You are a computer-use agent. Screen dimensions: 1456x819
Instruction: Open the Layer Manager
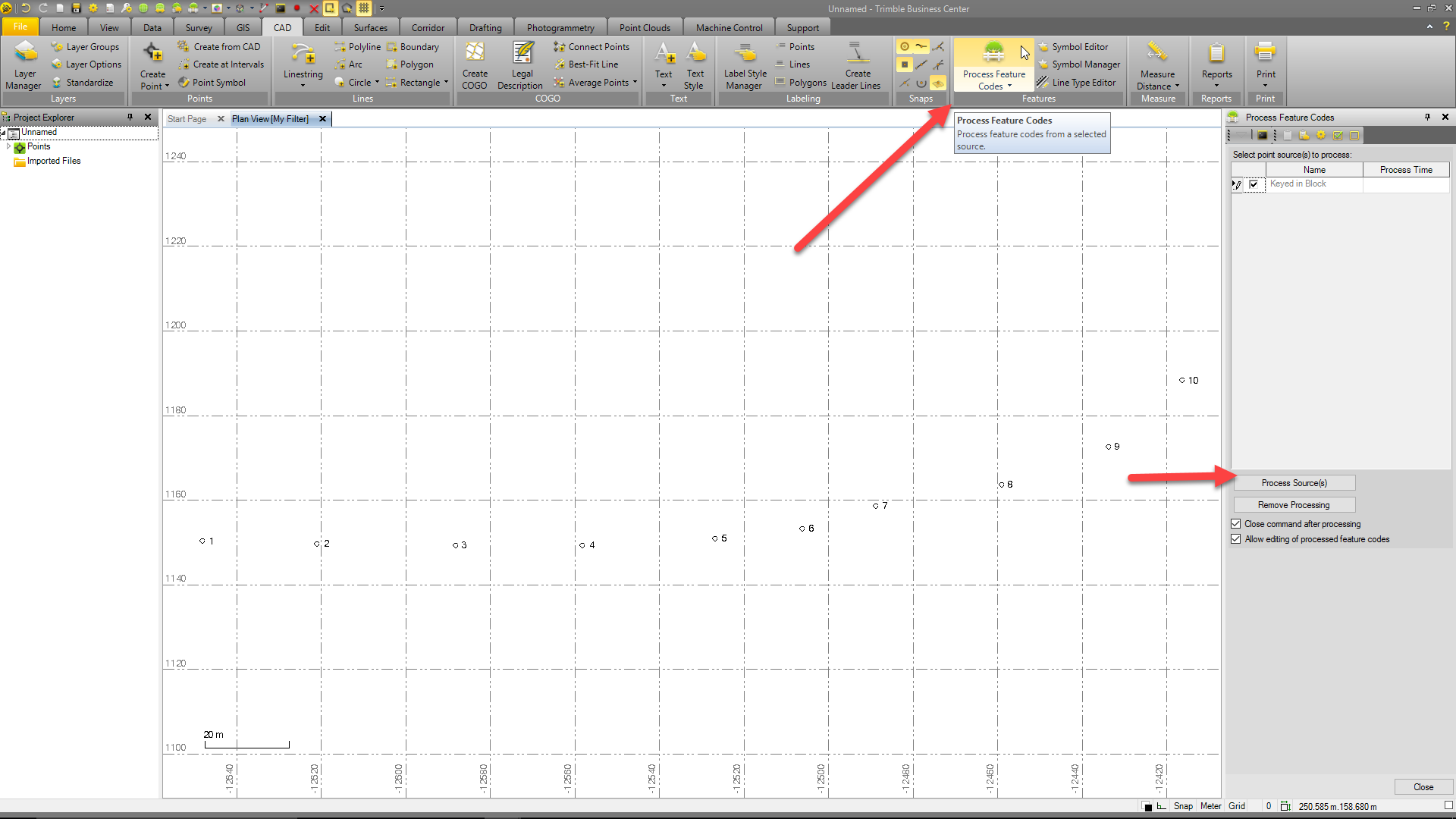coord(24,64)
